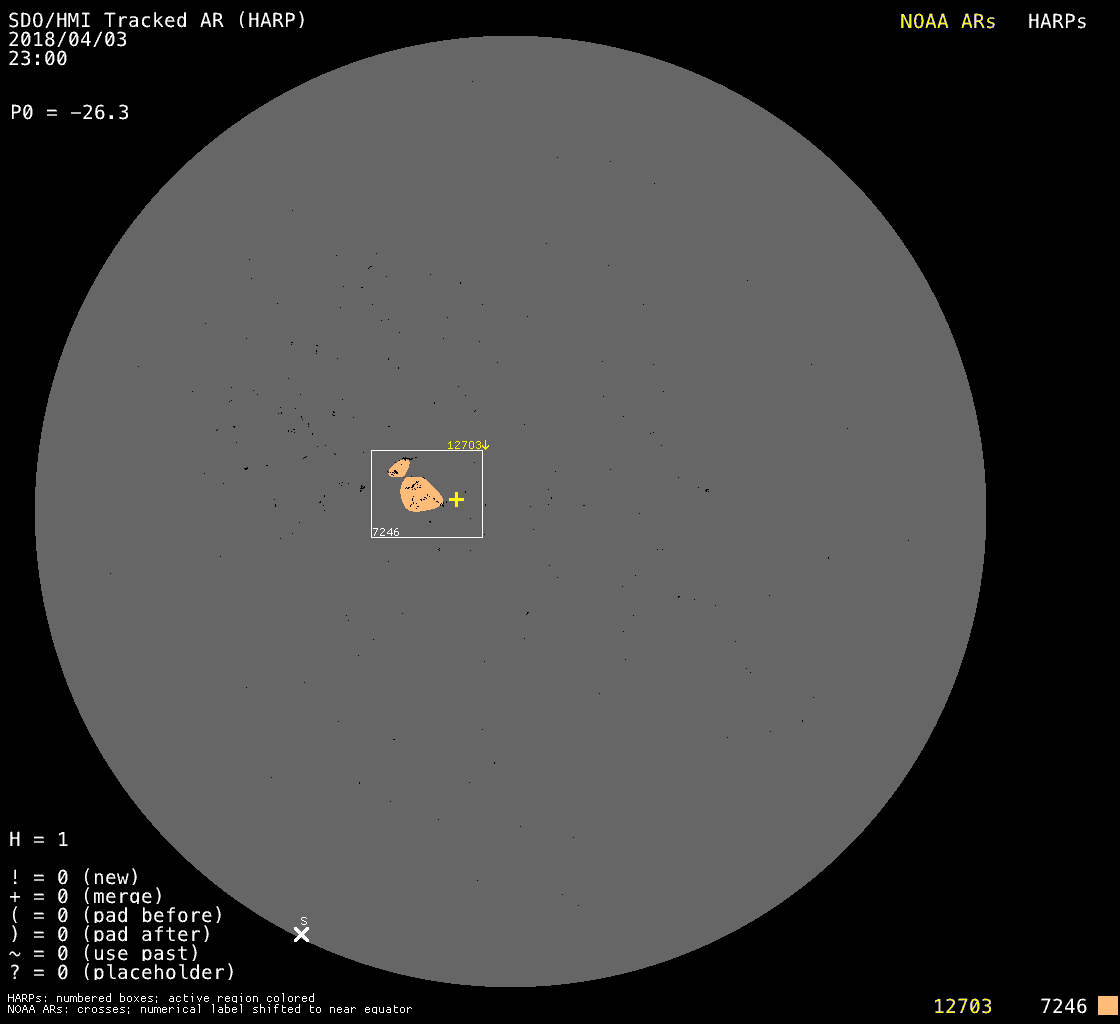Click the 'SDO/HMI Tracked AR (HARP)' title

tap(157, 20)
